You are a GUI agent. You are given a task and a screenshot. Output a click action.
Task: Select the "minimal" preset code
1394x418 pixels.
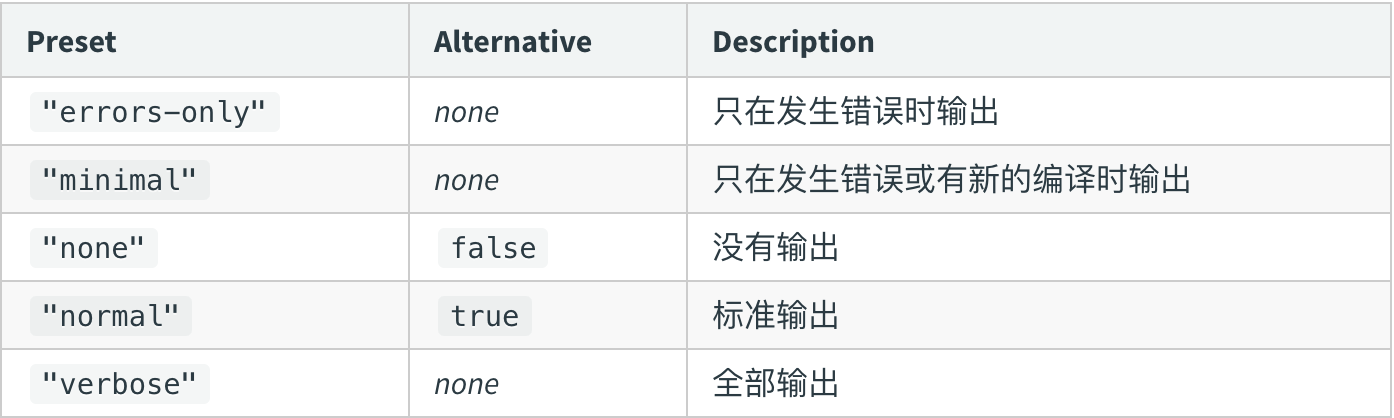pos(119,180)
